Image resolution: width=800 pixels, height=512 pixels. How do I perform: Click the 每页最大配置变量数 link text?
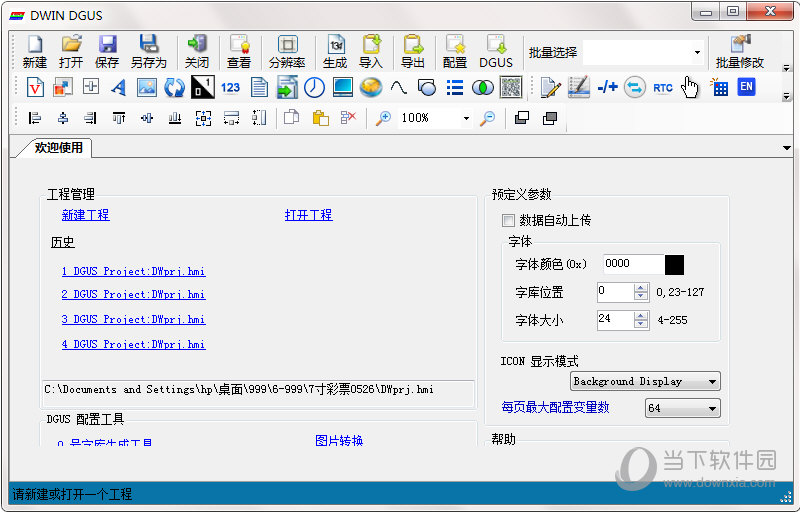(556, 407)
